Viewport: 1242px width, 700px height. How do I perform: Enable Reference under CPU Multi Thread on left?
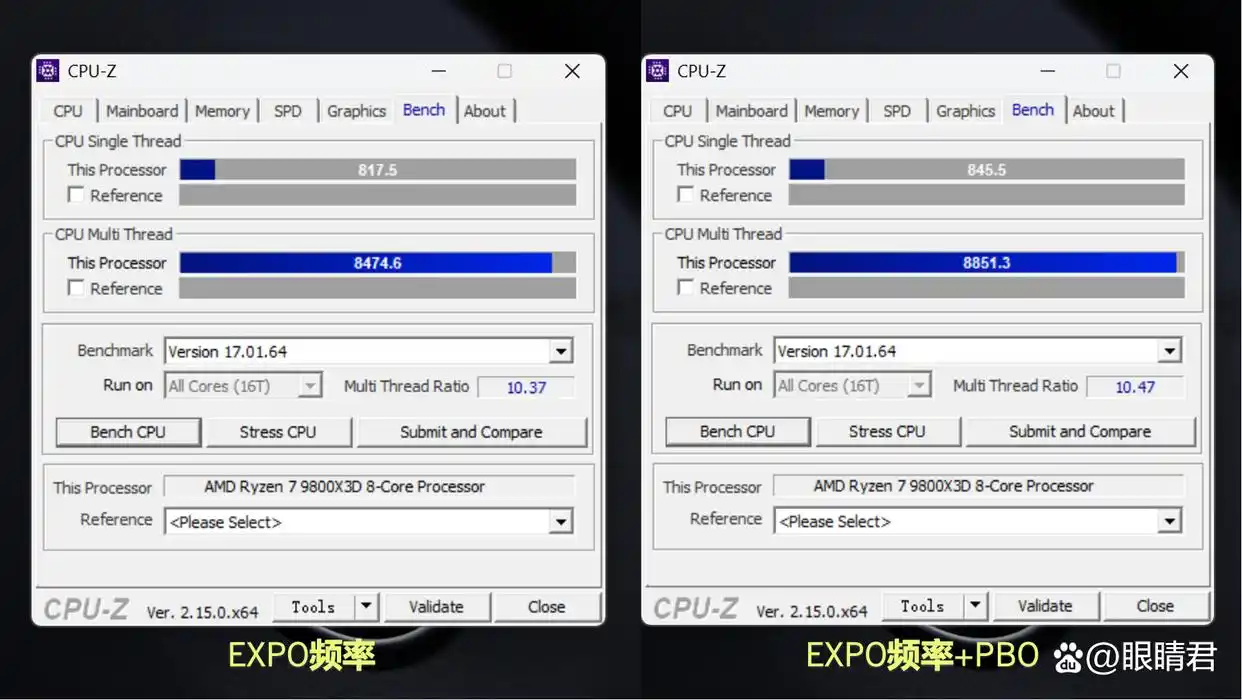(76, 288)
